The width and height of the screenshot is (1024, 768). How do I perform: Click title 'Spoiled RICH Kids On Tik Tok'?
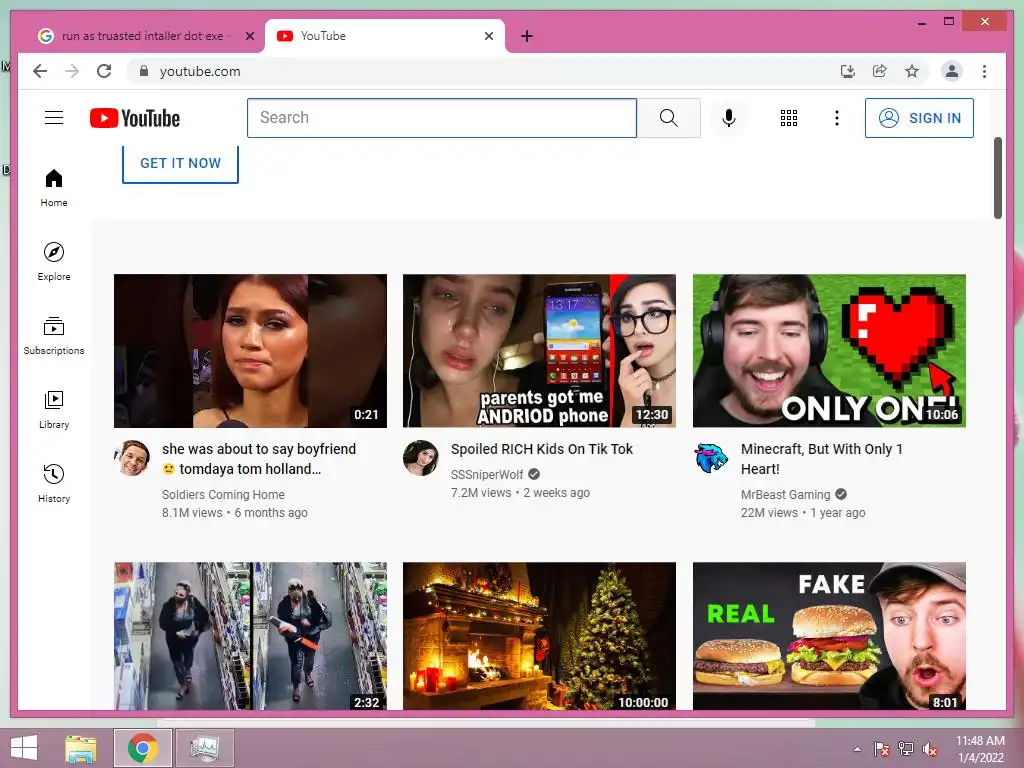click(x=542, y=449)
